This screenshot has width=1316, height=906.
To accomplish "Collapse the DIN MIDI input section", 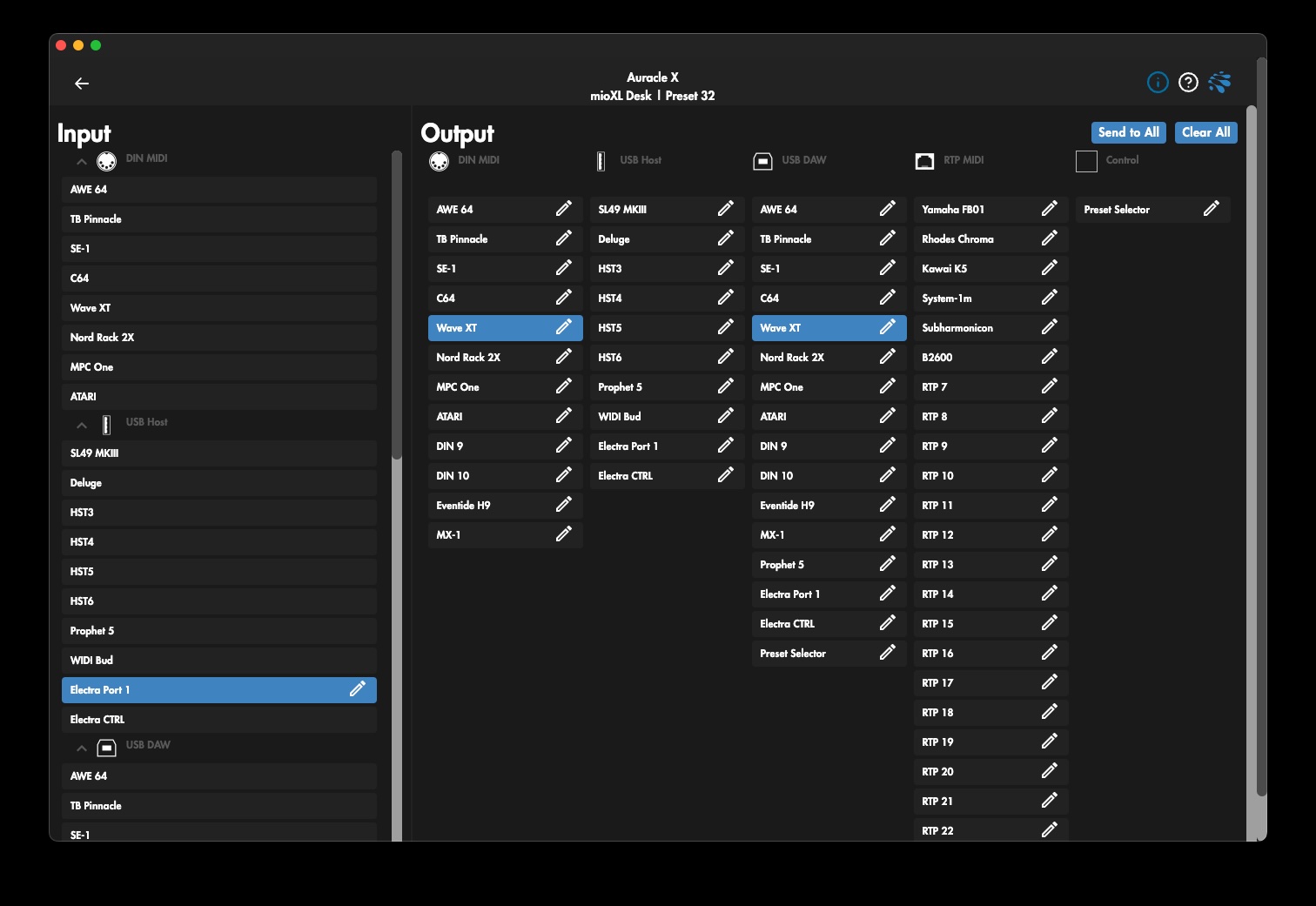I will tap(81, 160).
